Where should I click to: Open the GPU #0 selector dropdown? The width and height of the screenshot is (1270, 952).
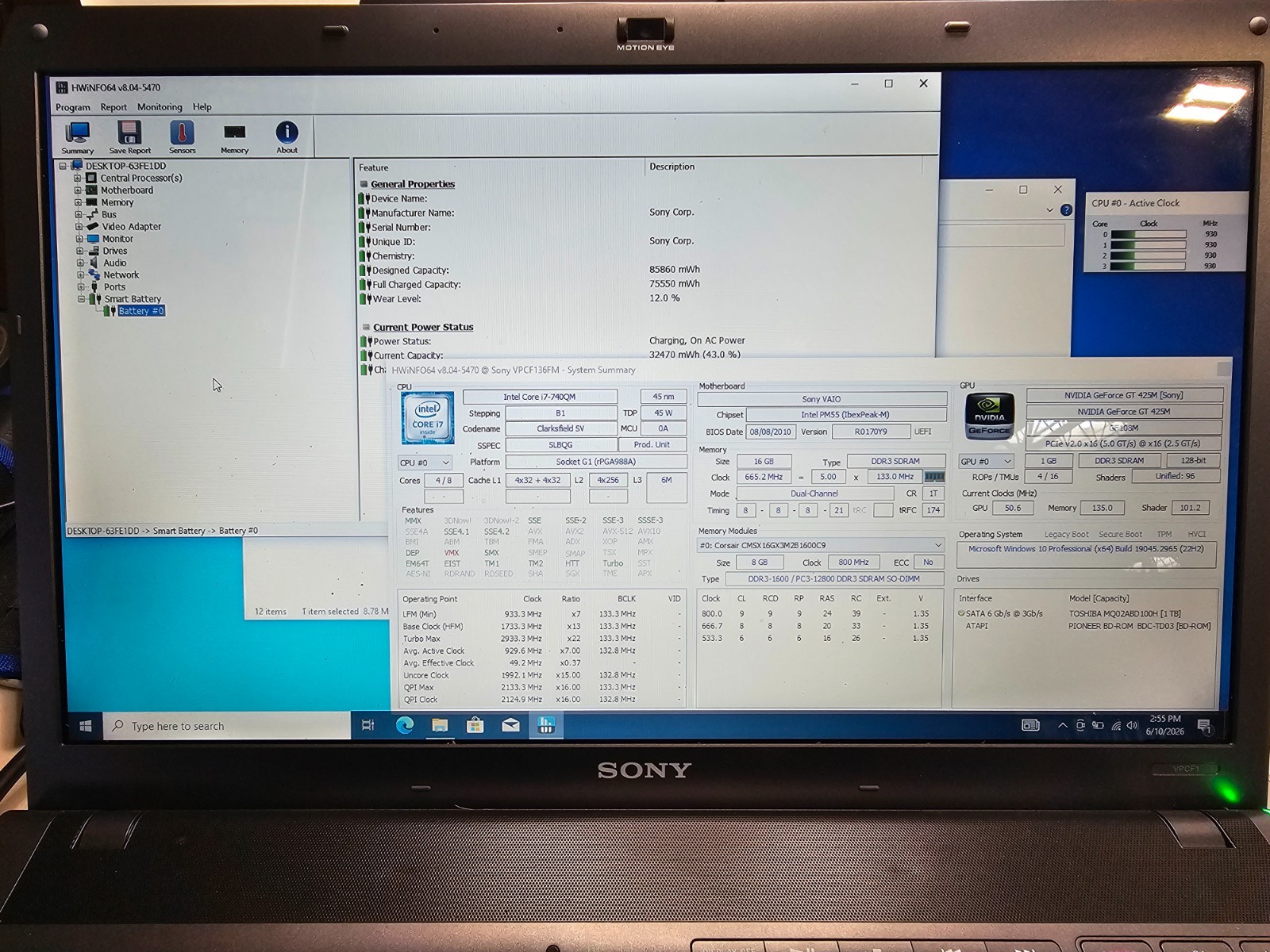pyautogui.click(x=986, y=461)
